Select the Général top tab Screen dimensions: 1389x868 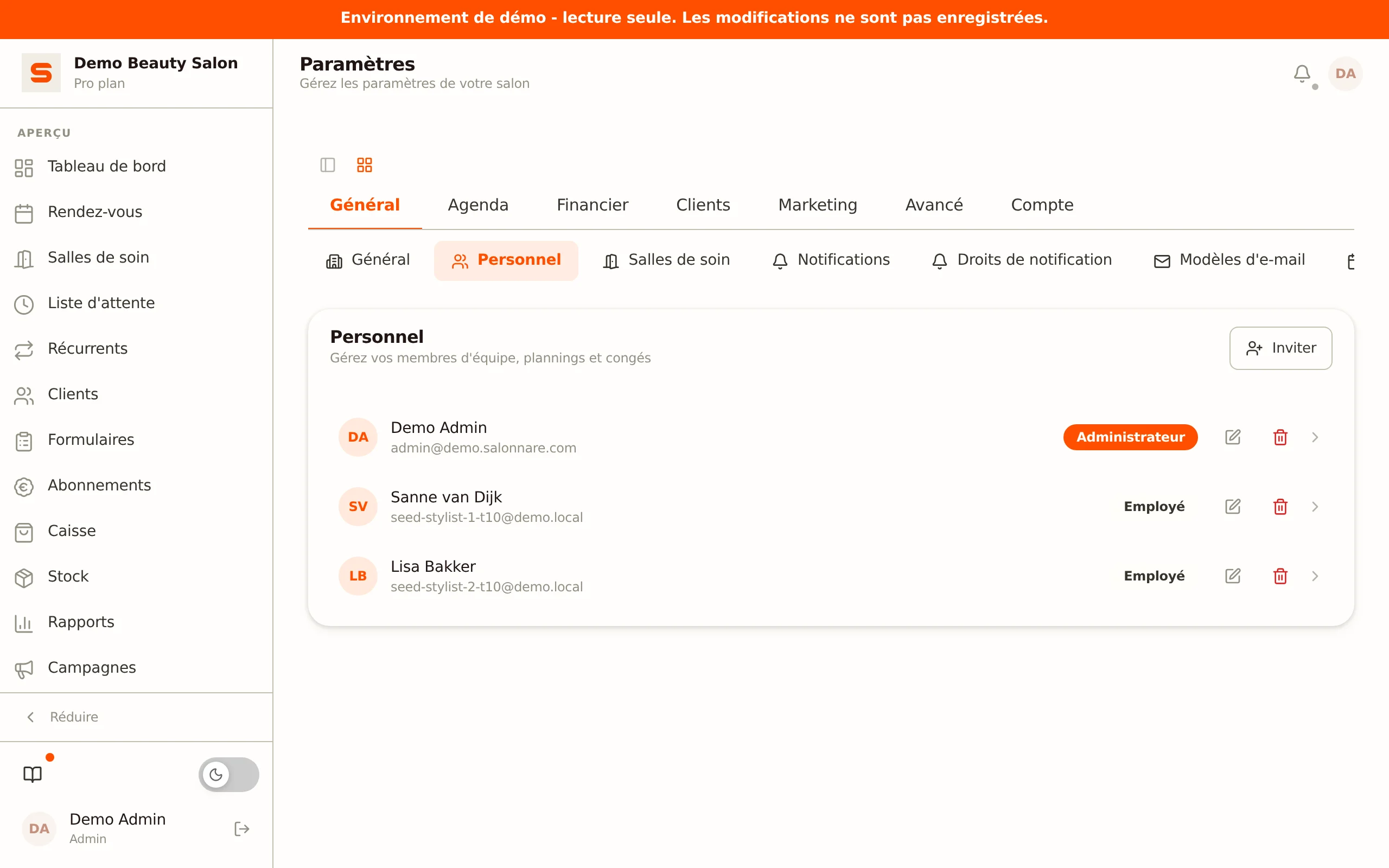point(365,205)
